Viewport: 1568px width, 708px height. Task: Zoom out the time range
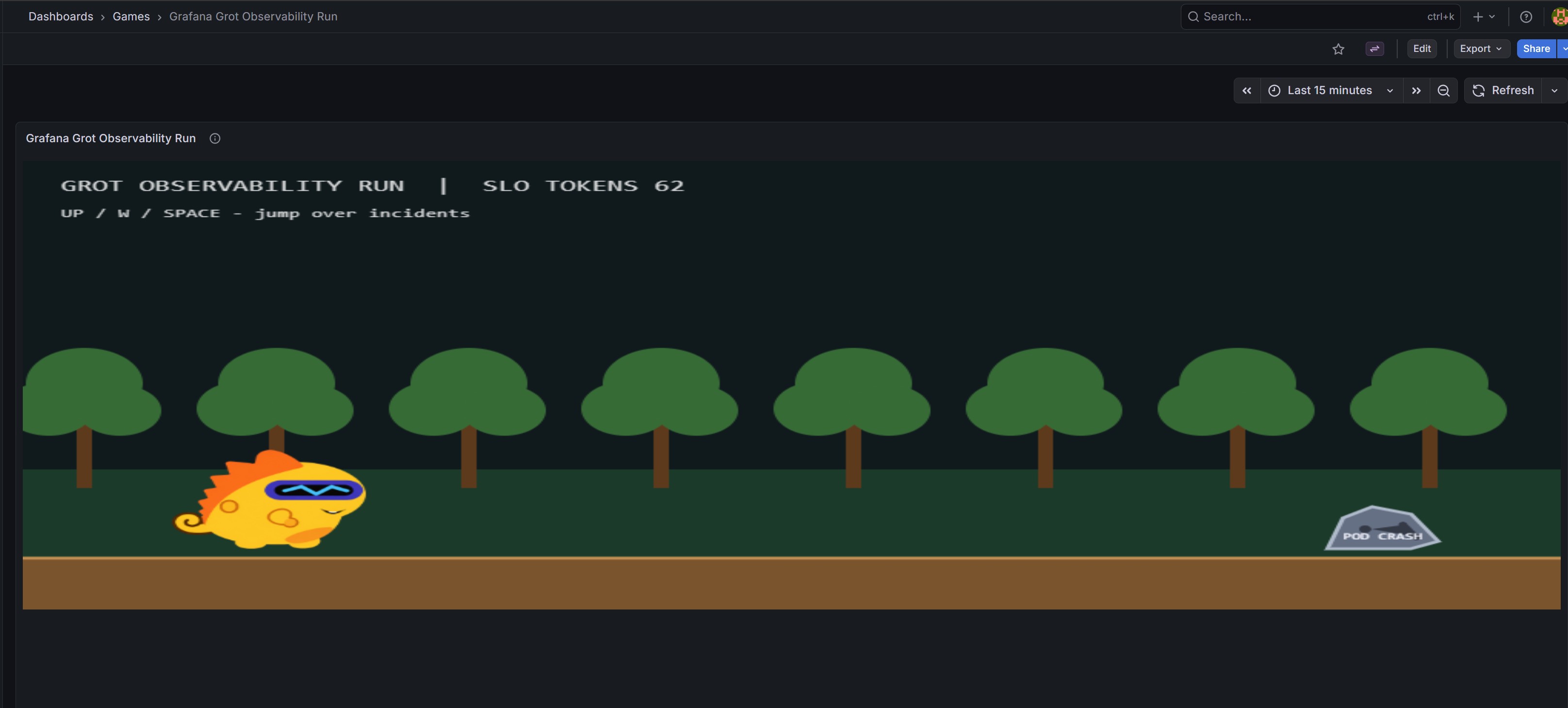point(1443,91)
